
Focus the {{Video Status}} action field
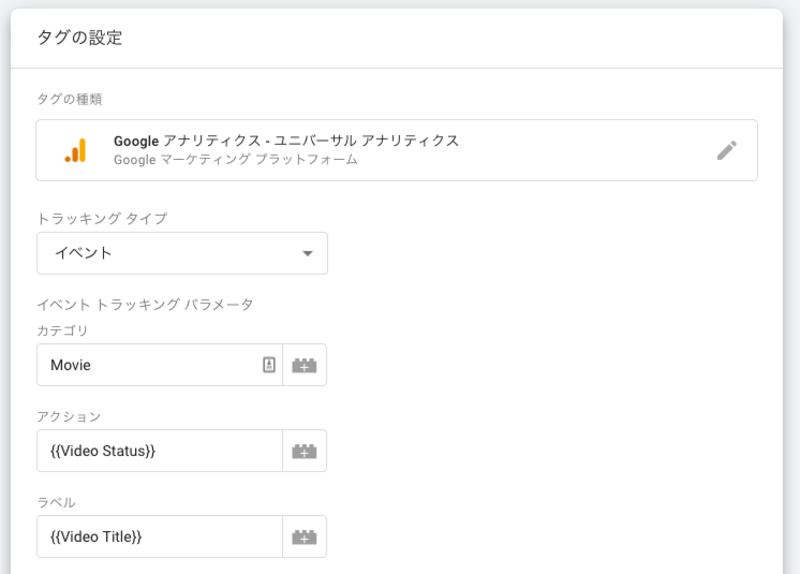(x=159, y=451)
